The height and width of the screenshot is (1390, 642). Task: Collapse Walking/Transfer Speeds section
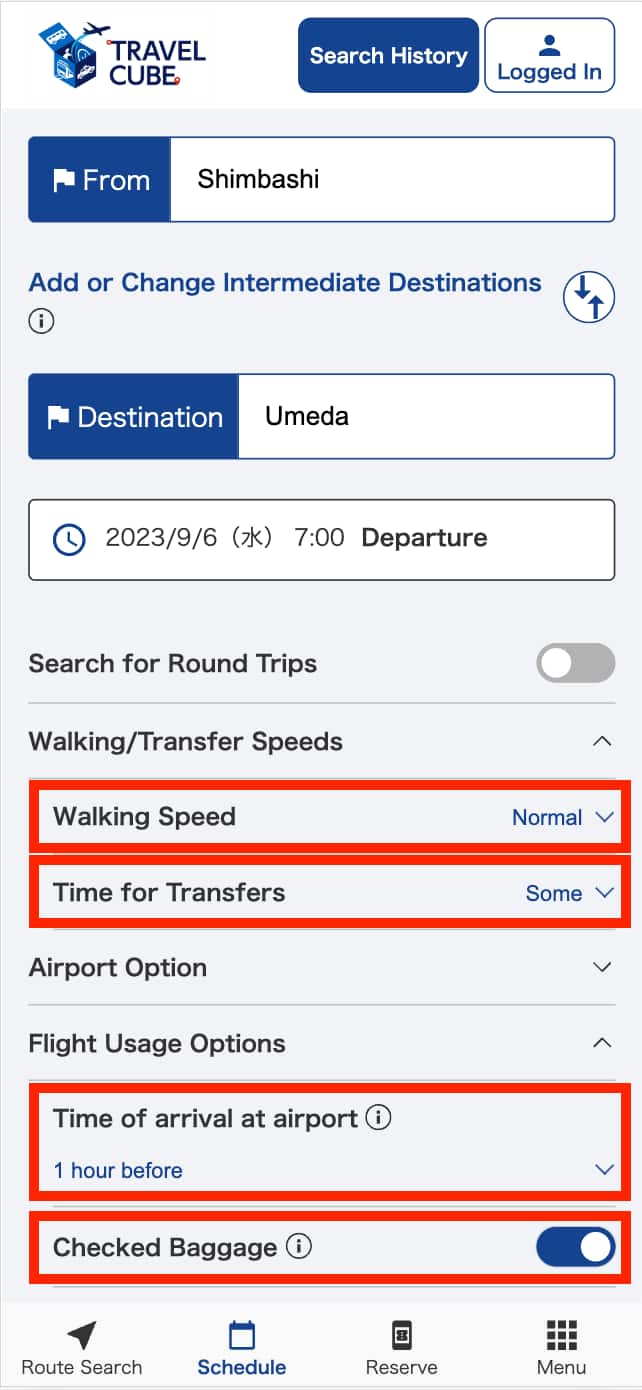click(x=601, y=742)
